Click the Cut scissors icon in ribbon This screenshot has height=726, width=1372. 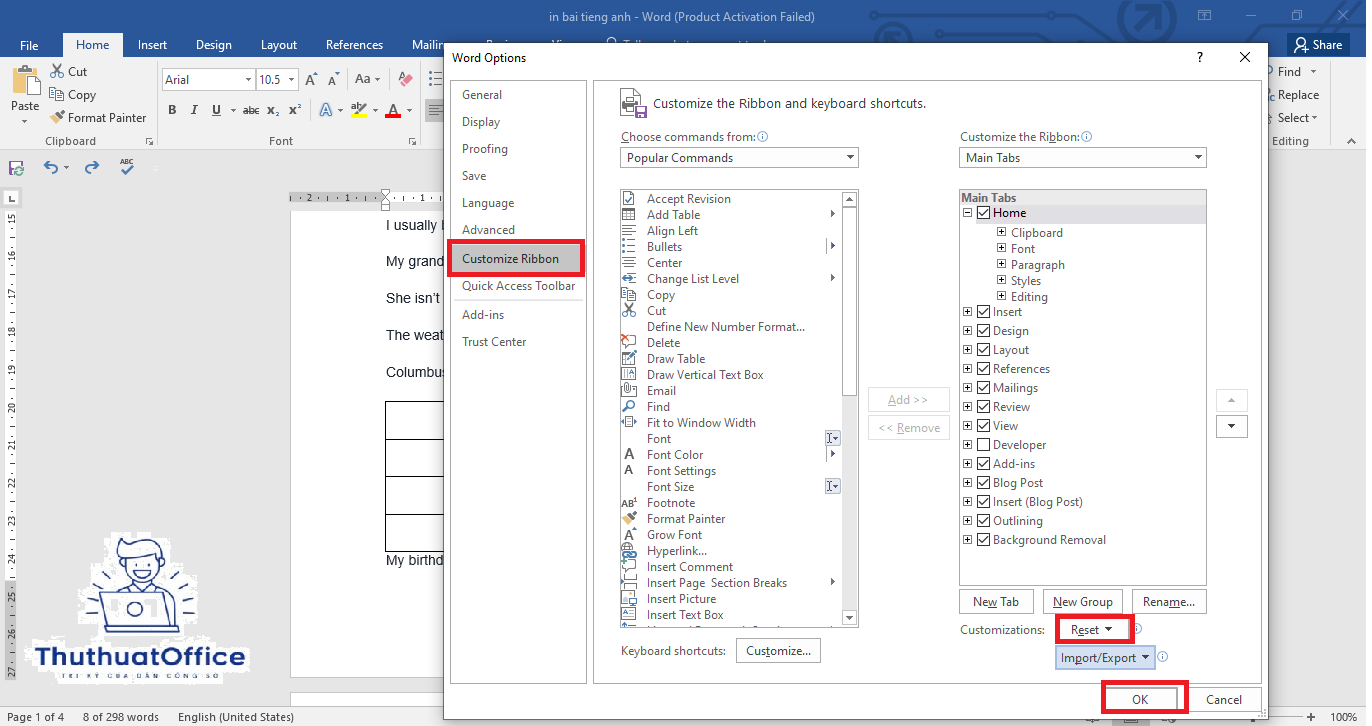tap(57, 71)
